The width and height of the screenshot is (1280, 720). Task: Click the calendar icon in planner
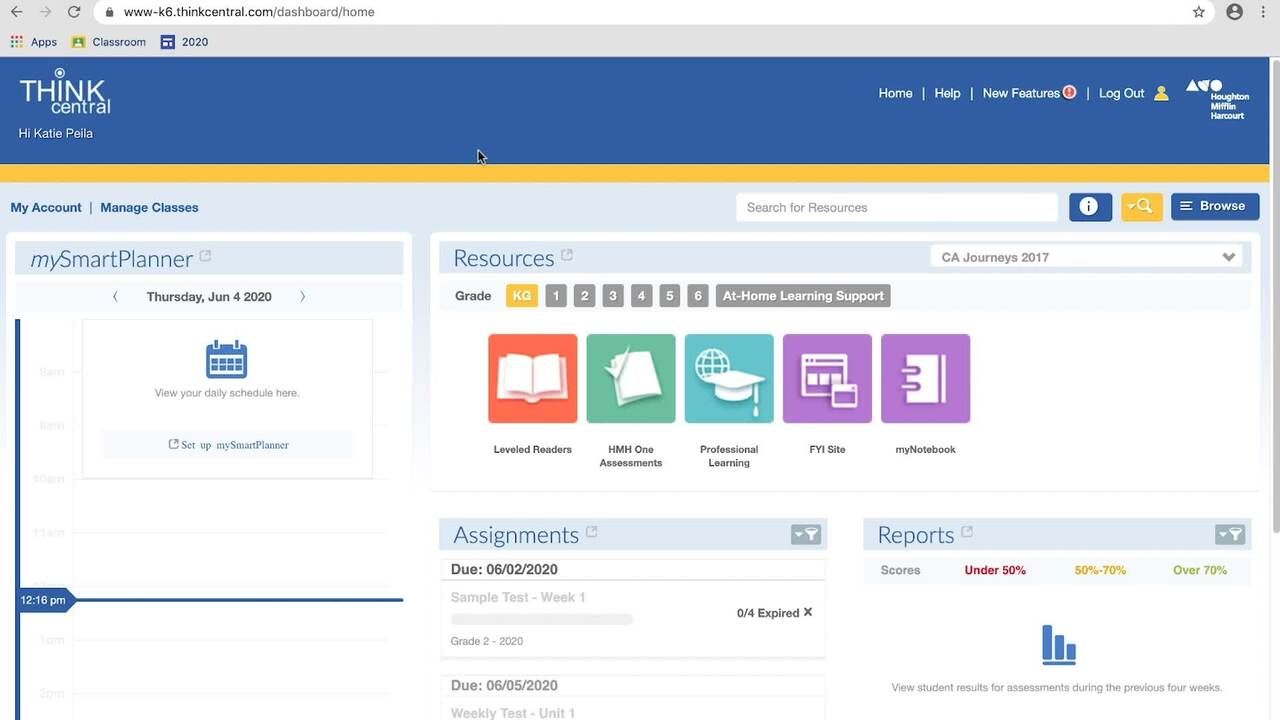pyautogui.click(x=226, y=359)
